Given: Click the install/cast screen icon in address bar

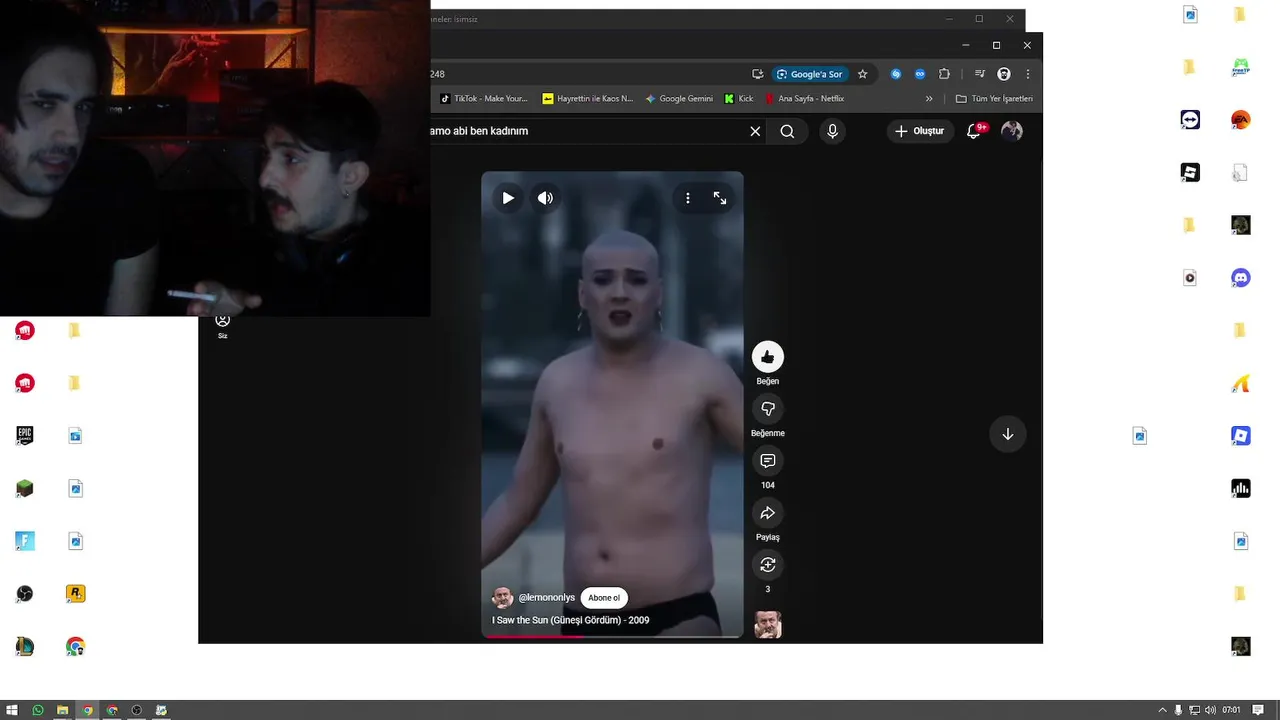Looking at the screenshot, I should click(x=758, y=74).
